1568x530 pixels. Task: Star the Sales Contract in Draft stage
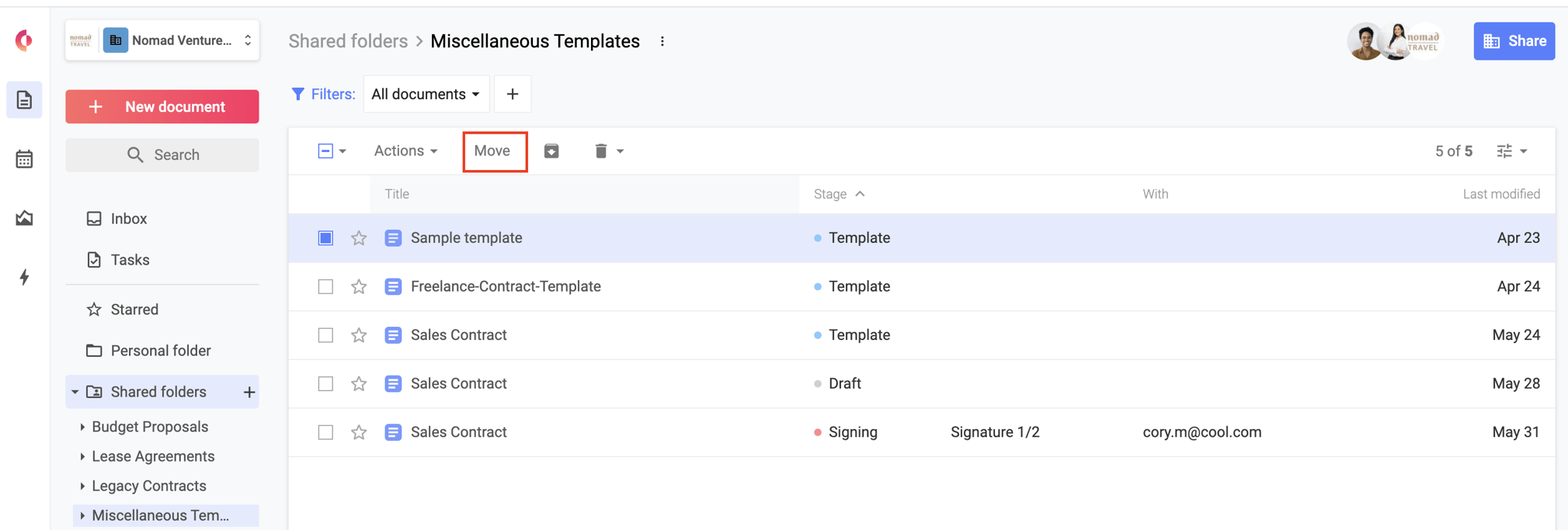(x=359, y=384)
